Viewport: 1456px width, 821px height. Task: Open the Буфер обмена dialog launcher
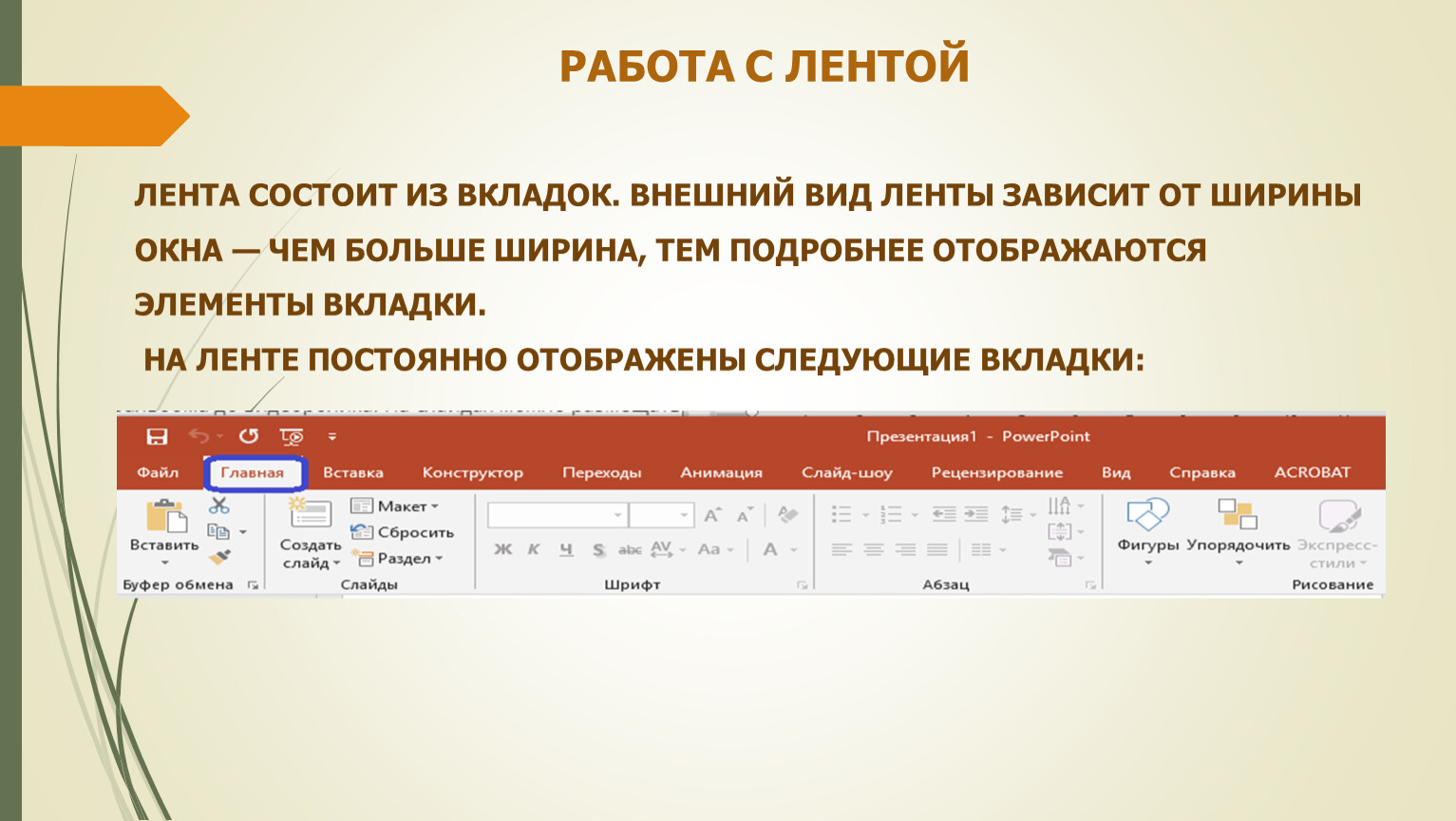[253, 585]
